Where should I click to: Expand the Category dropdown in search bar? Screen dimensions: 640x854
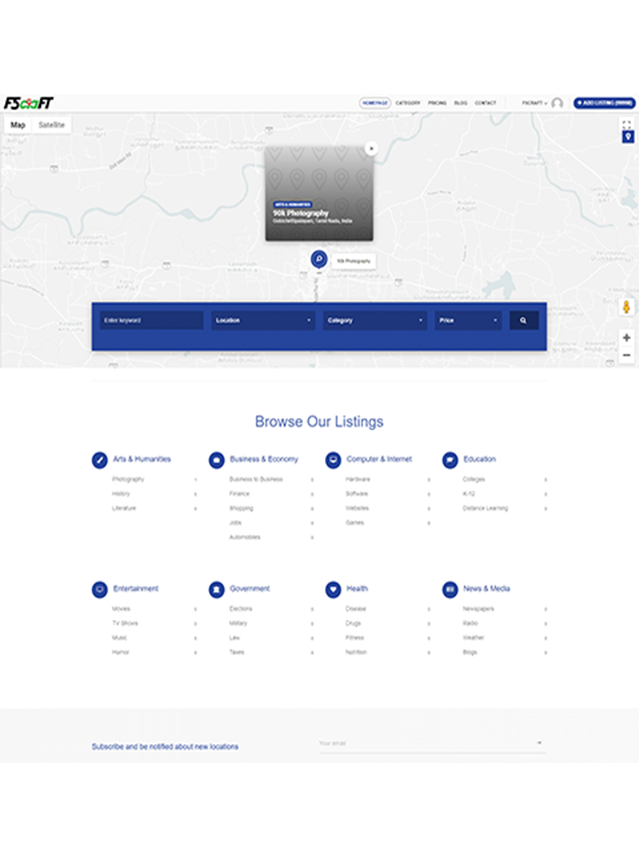[376, 321]
